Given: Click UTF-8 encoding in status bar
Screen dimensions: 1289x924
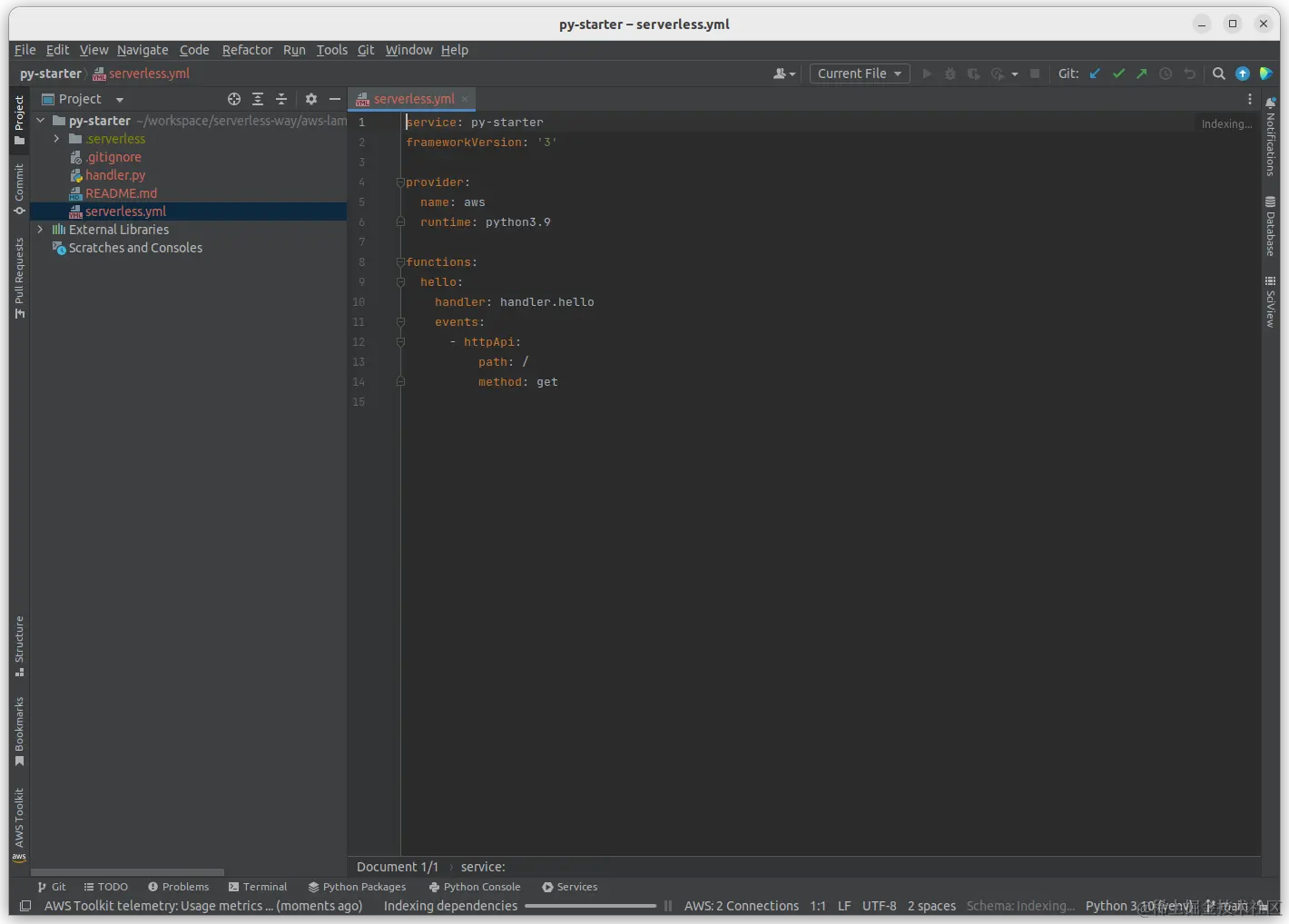Looking at the screenshot, I should 880,906.
